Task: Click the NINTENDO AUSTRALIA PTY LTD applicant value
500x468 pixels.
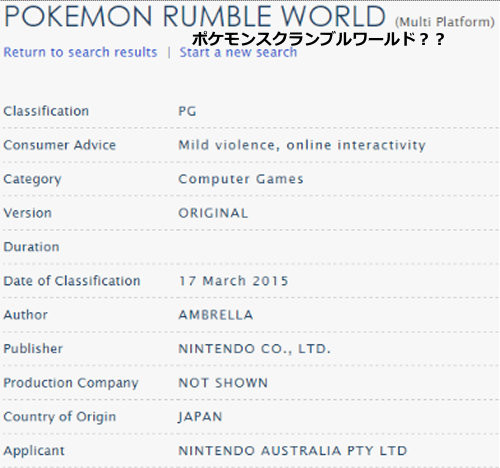Action: (293, 451)
